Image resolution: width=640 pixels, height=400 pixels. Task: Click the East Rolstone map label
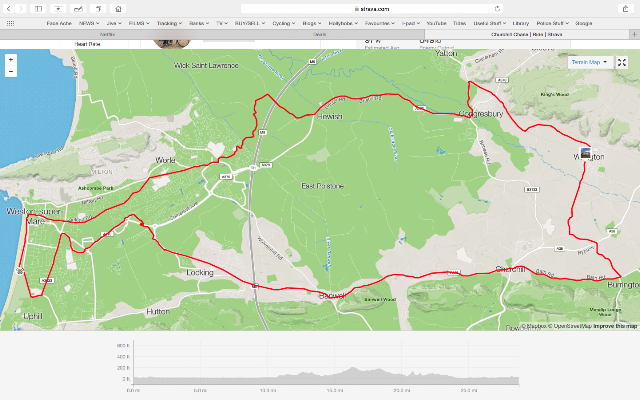(x=322, y=186)
